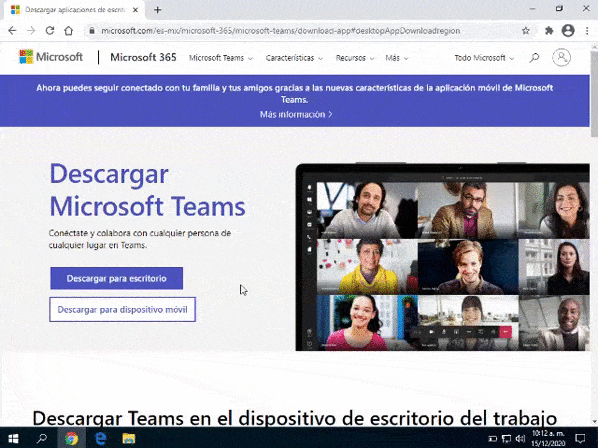Click the Teams meeting laptop image
The height and width of the screenshot is (448, 598).
tap(442, 257)
